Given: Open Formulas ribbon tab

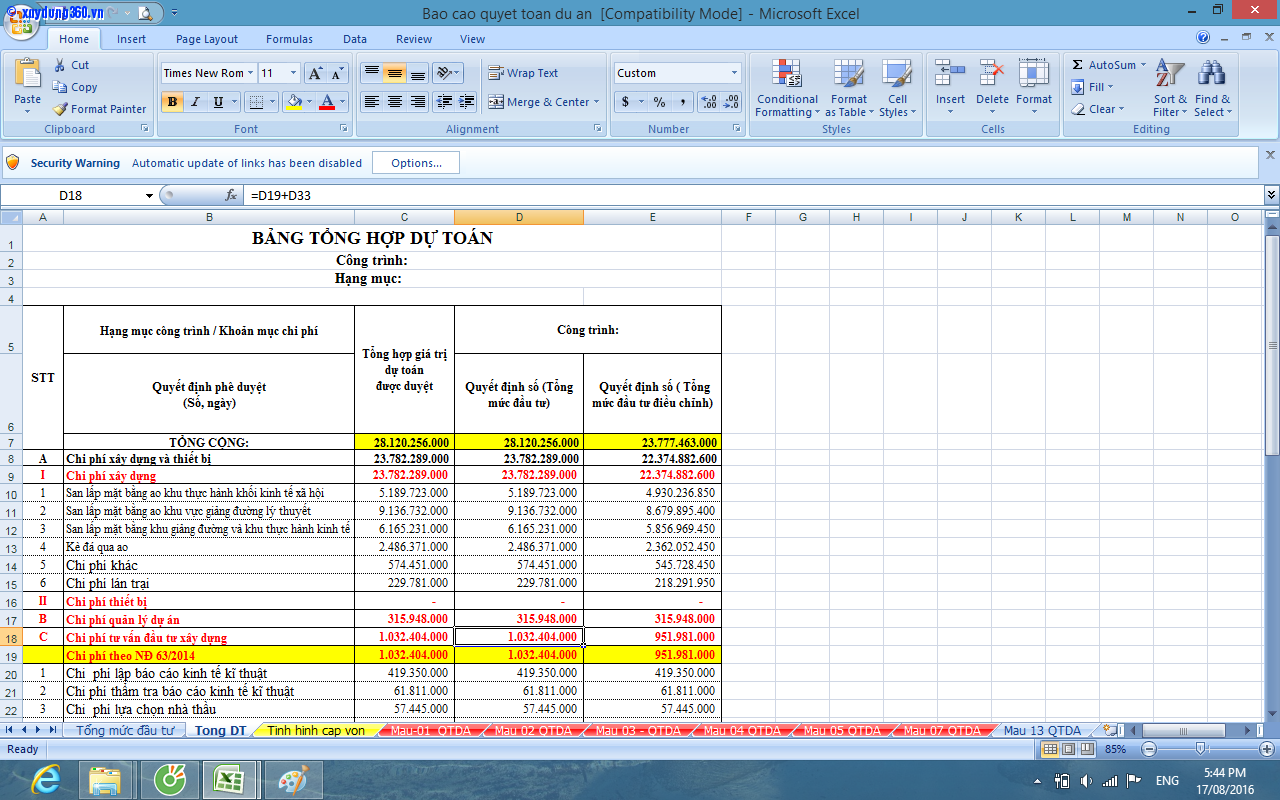Looking at the screenshot, I should [289, 39].
